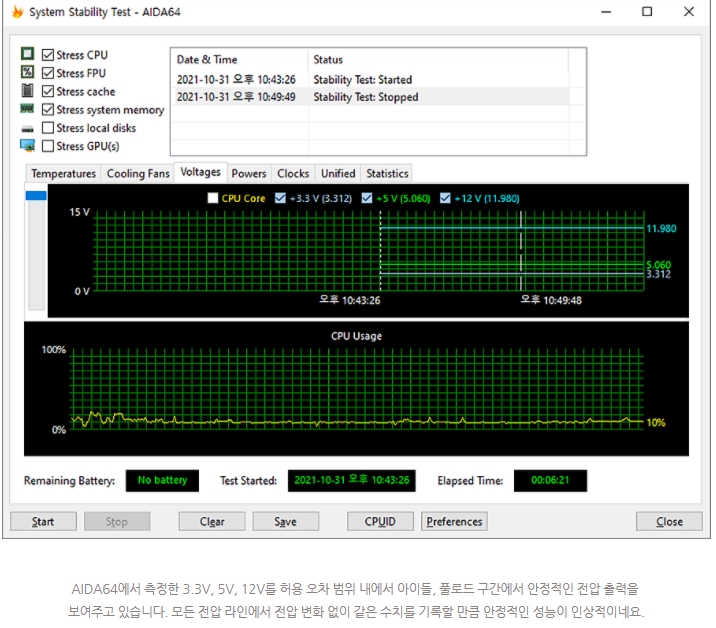Select the Stability Test: Started log row

(x=370, y=79)
